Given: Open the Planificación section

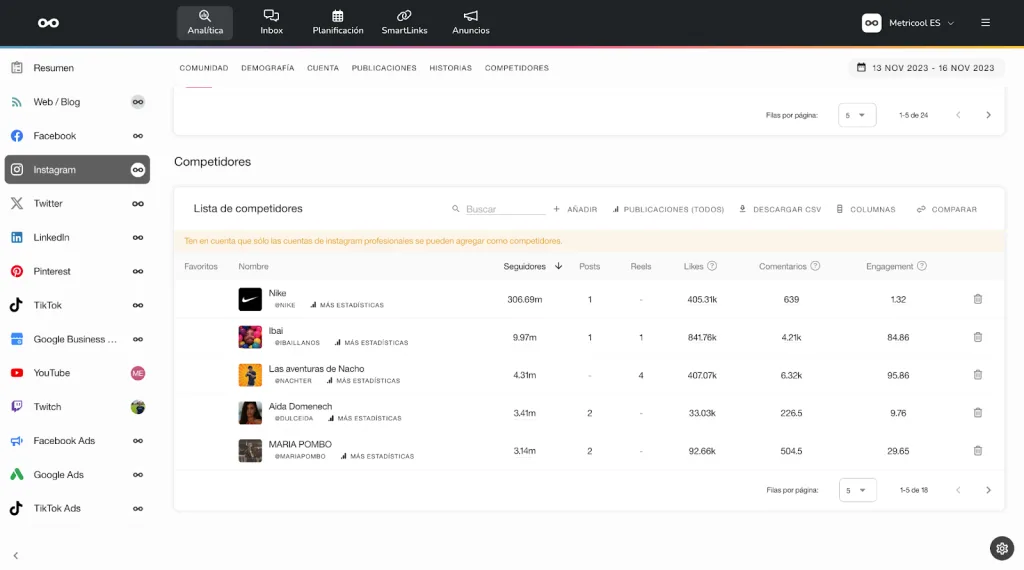Looking at the screenshot, I should coord(338,23).
